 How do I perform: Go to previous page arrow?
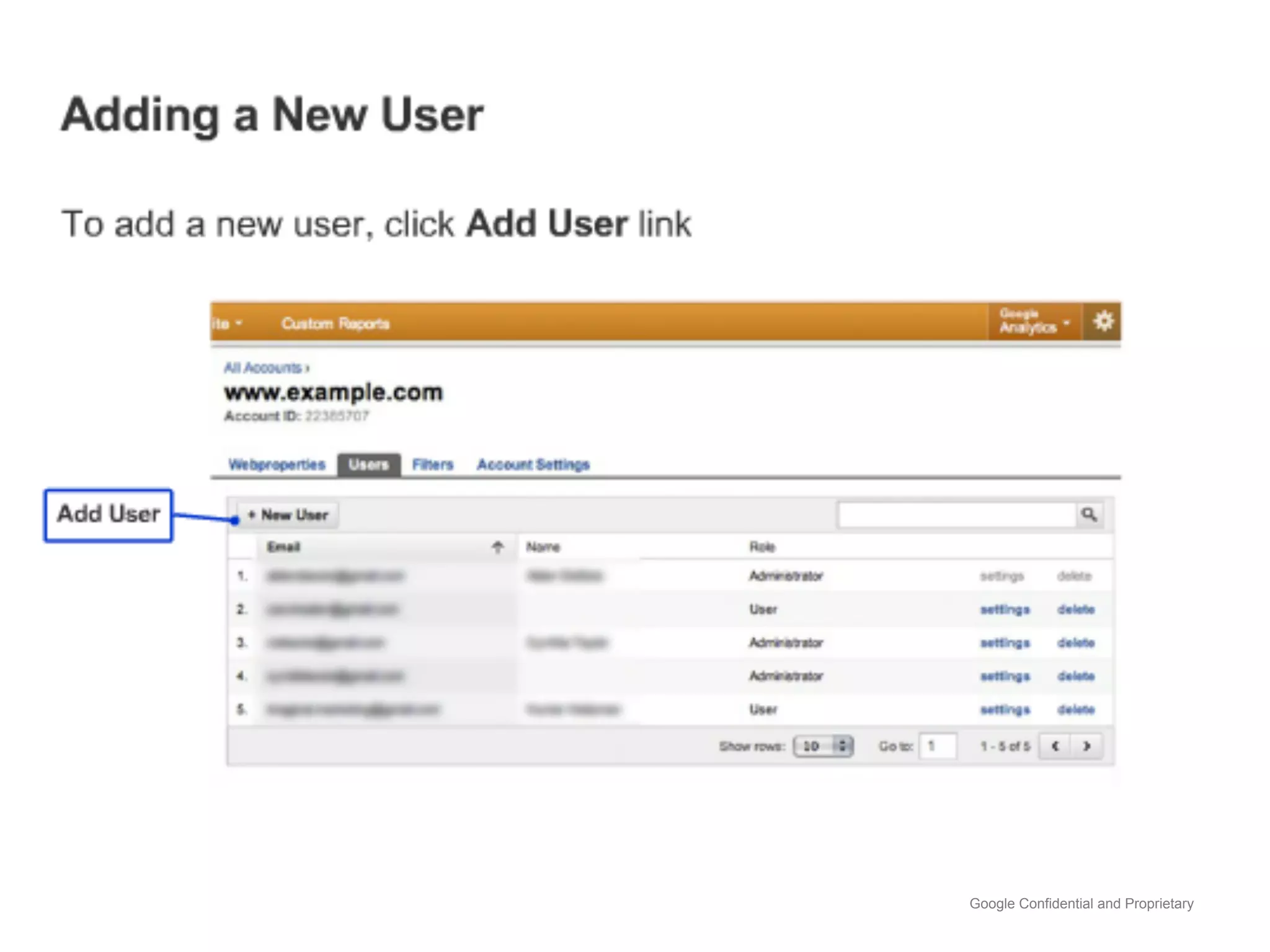click(x=1055, y=746)
